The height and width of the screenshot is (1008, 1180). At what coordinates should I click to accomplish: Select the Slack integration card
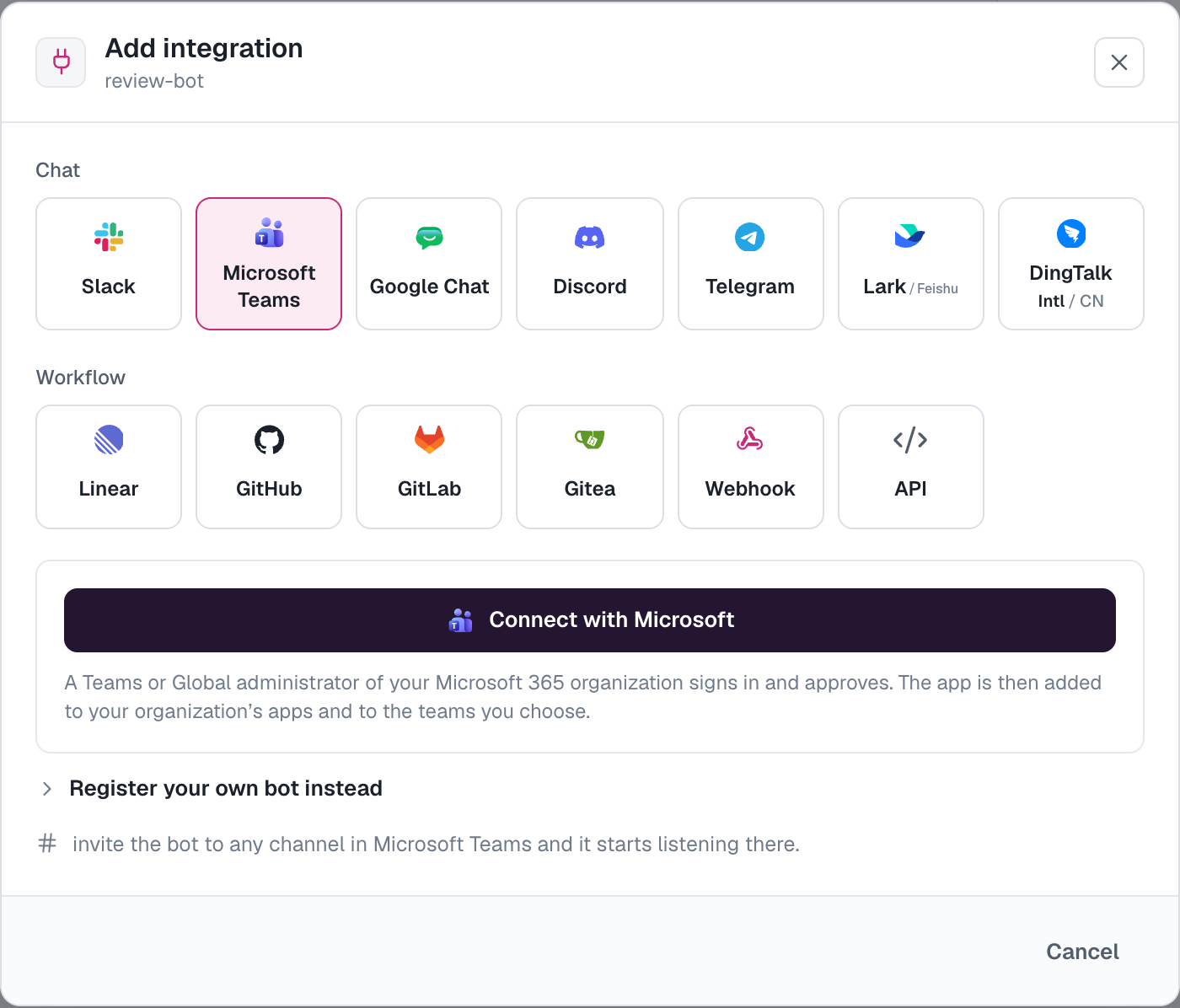click(x=109, y=264)
